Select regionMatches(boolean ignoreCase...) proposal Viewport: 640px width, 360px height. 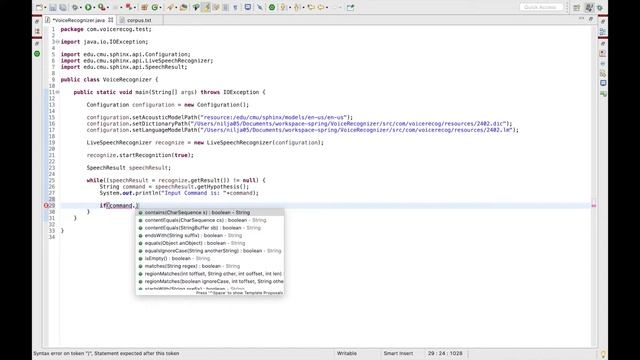tap(210, 282)
